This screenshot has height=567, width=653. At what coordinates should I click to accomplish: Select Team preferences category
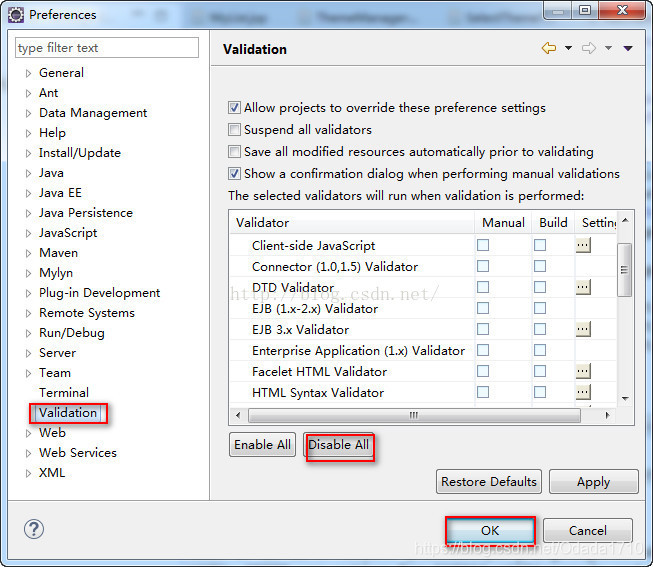tap(55, 373)
